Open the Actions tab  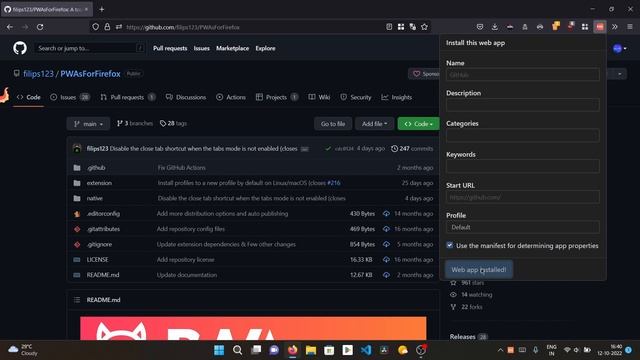(231, 97)
